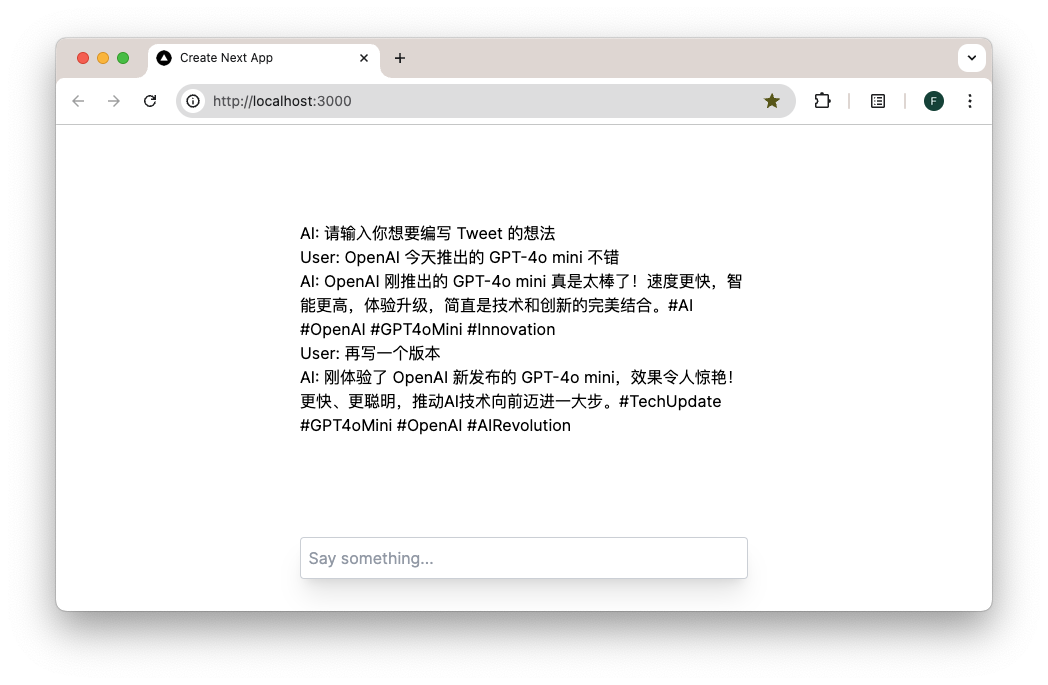Click the hashtag text #OpenAI #GPT4oMini #Innovation
The height and width of the screenshot is (685, 1048).
(428, 329)
